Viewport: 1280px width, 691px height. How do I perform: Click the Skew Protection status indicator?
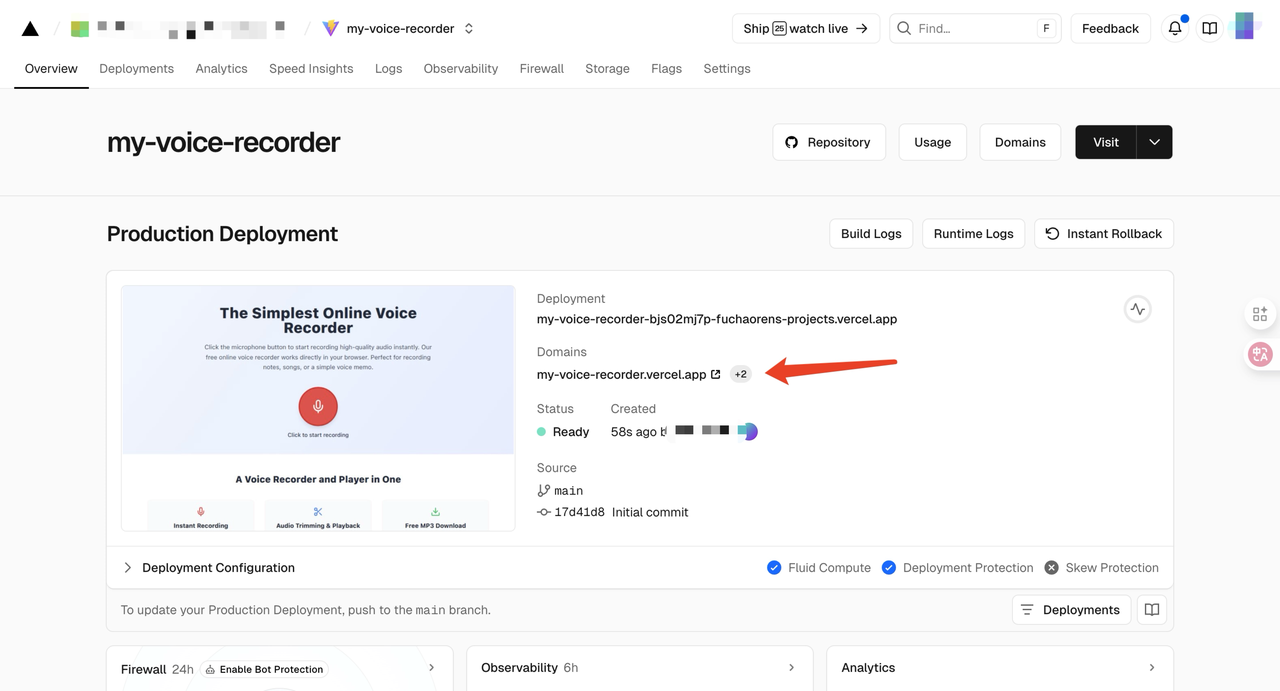click(1051, 568)
